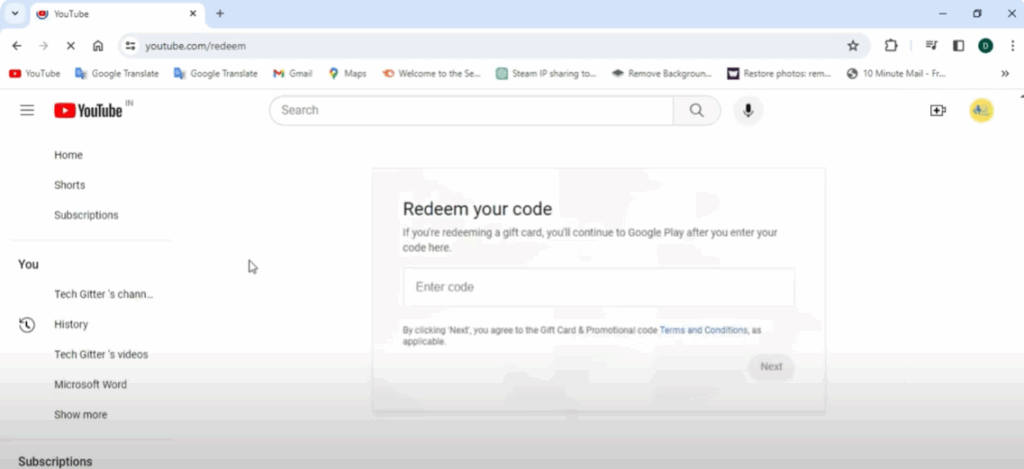
Task: Click the Enter code field
Action: point(599,287)
